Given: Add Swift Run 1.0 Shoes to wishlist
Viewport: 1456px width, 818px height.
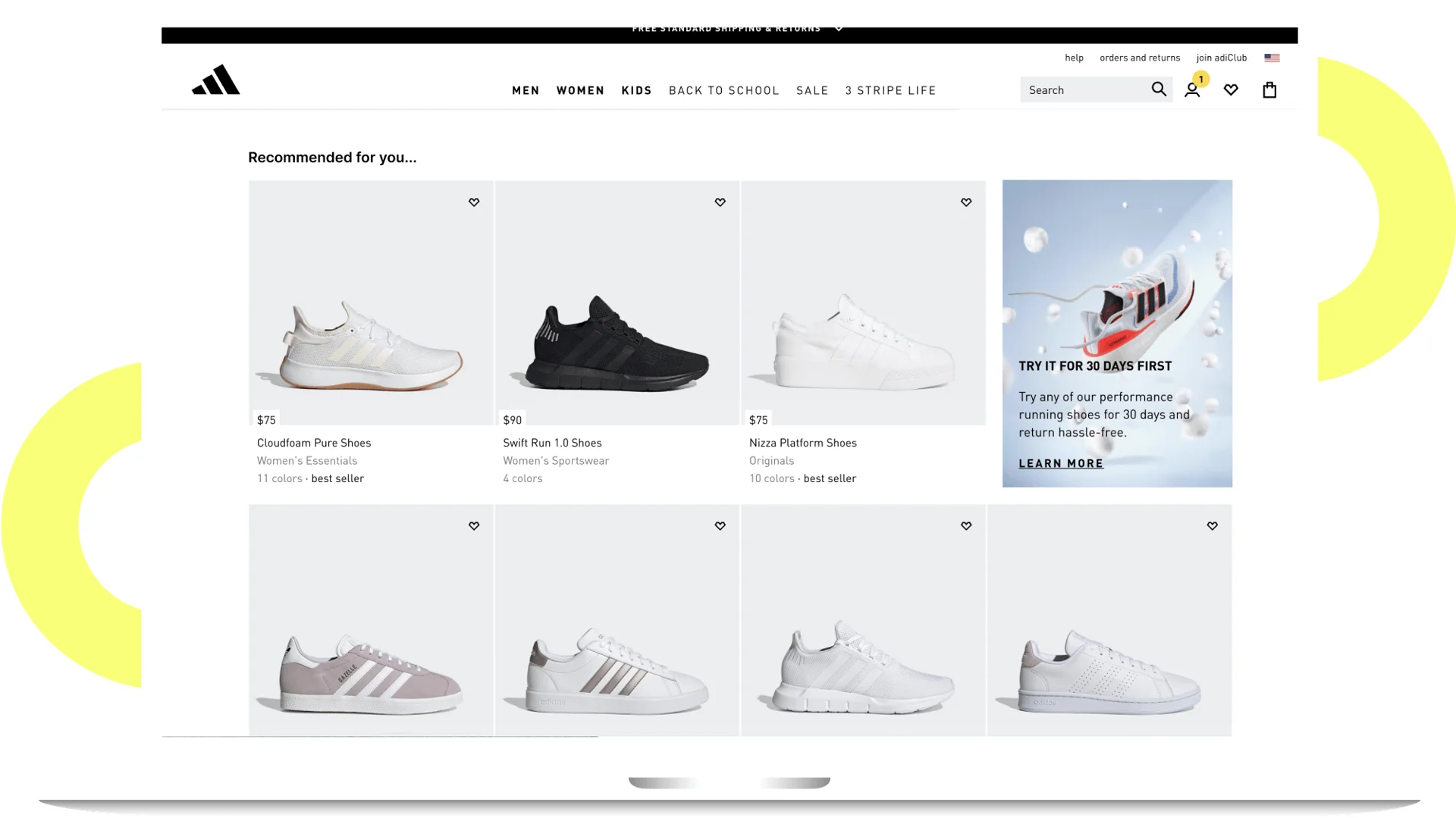Looking at the screenshot, I should pos(720,202).
